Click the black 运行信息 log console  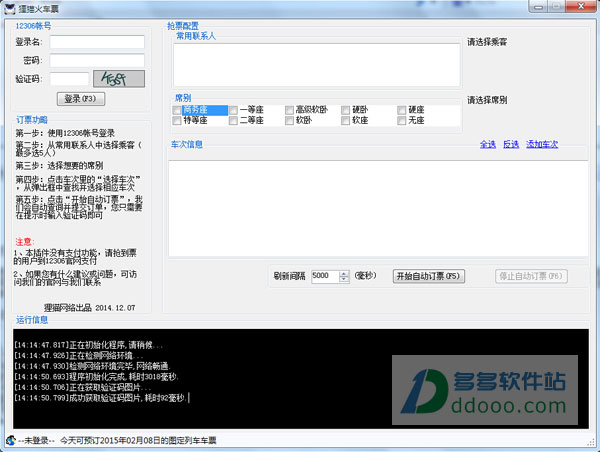pyautogui.click(x=301, y=379)
